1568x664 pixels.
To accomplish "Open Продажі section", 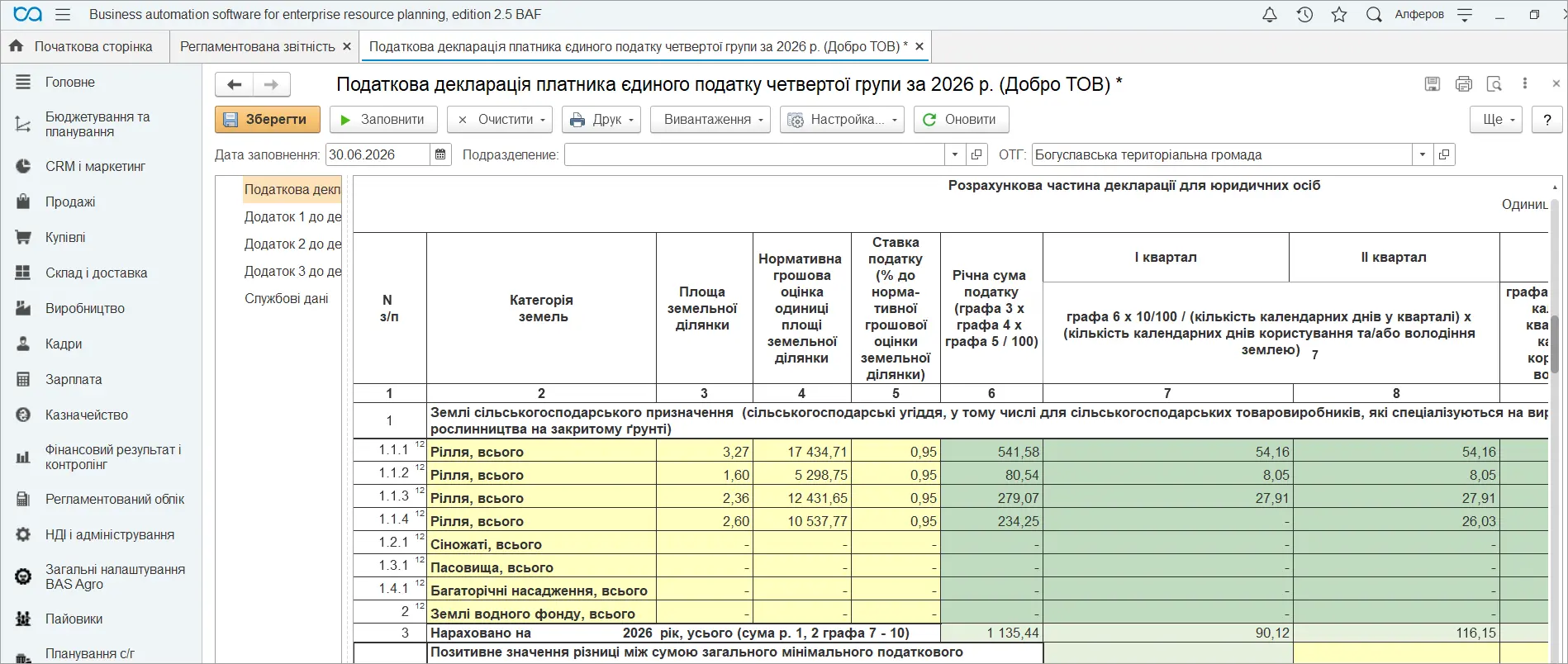I will pos(70,202).
